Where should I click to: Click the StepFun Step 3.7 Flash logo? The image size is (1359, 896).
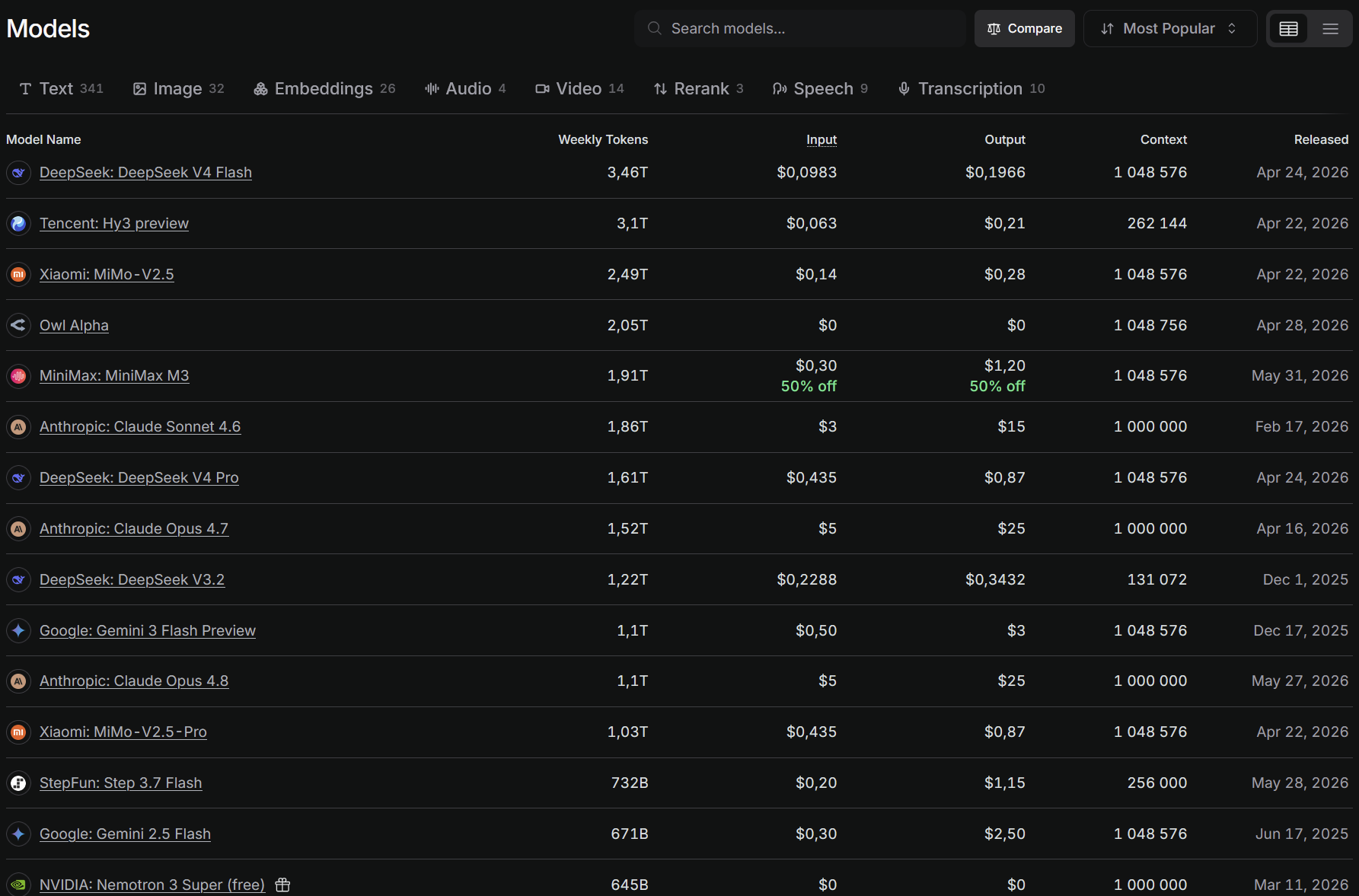coord(18,783)
